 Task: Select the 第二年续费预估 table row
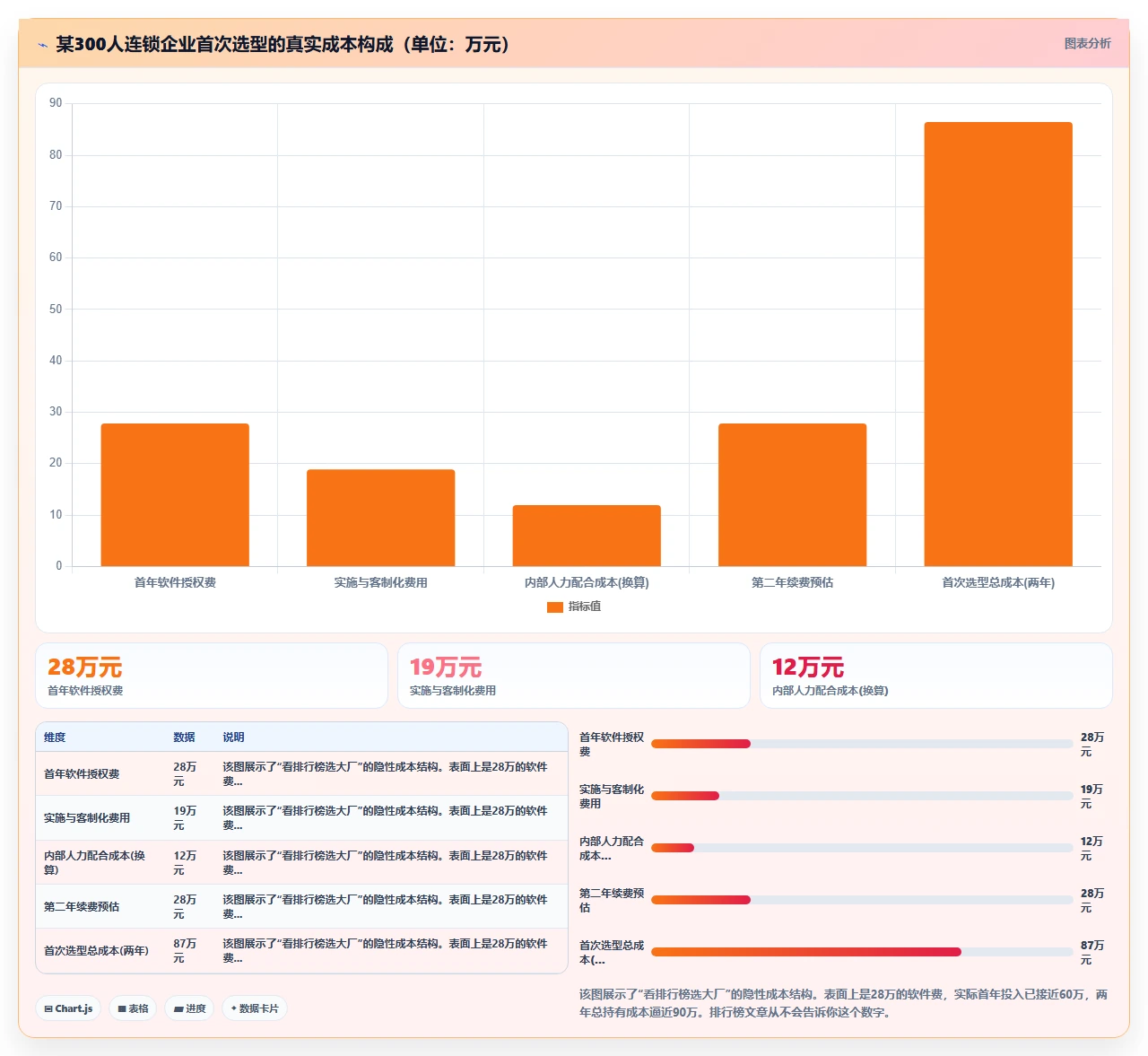tap(301, 906)
